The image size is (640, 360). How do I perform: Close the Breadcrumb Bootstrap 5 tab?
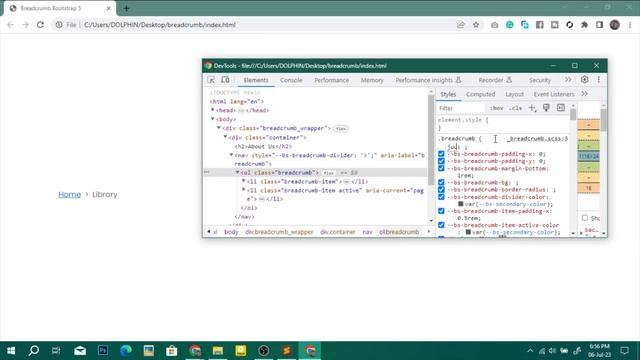[109, 8]
